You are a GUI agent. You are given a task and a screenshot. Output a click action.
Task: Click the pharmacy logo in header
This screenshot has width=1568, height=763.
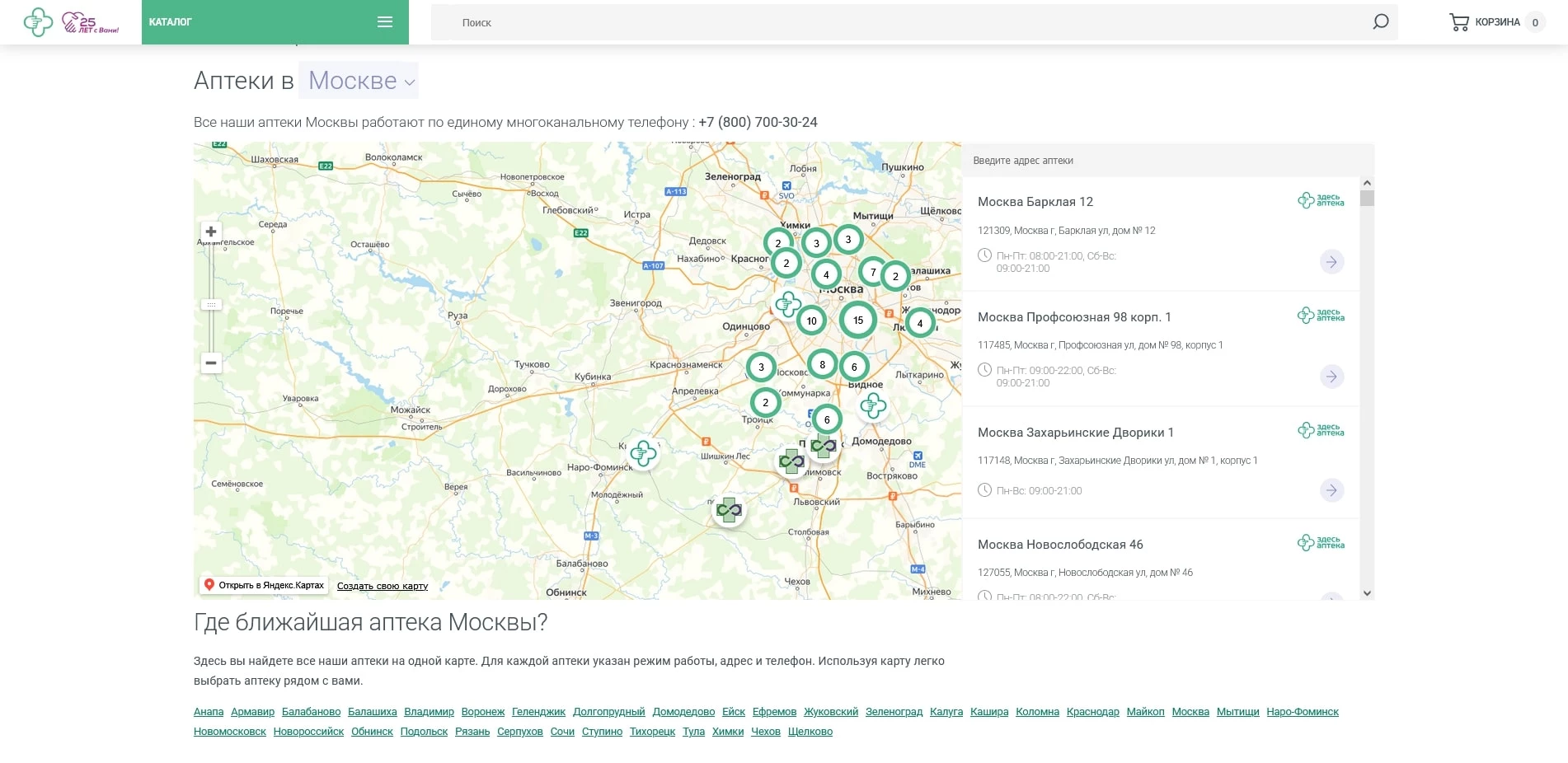(38, 22)
